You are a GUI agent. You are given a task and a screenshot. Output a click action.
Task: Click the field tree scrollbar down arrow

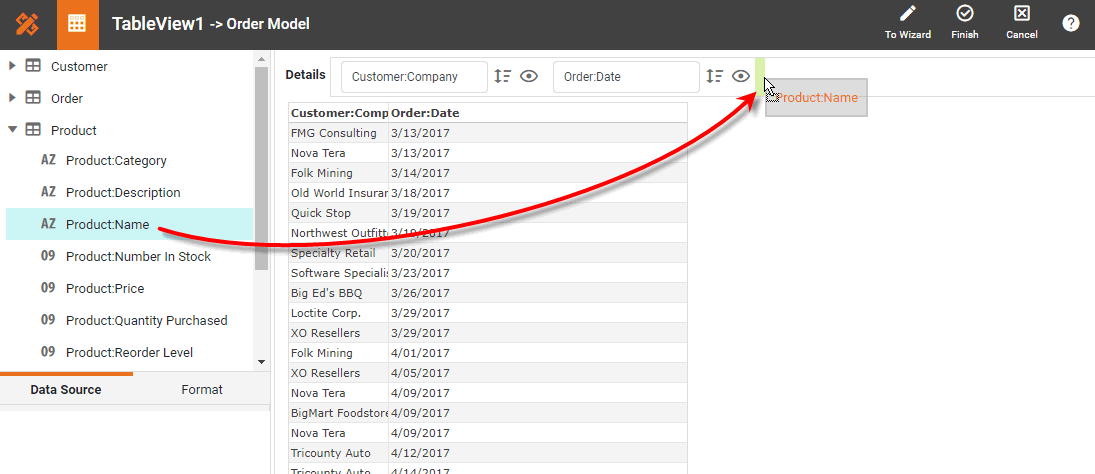pos(262,362)
